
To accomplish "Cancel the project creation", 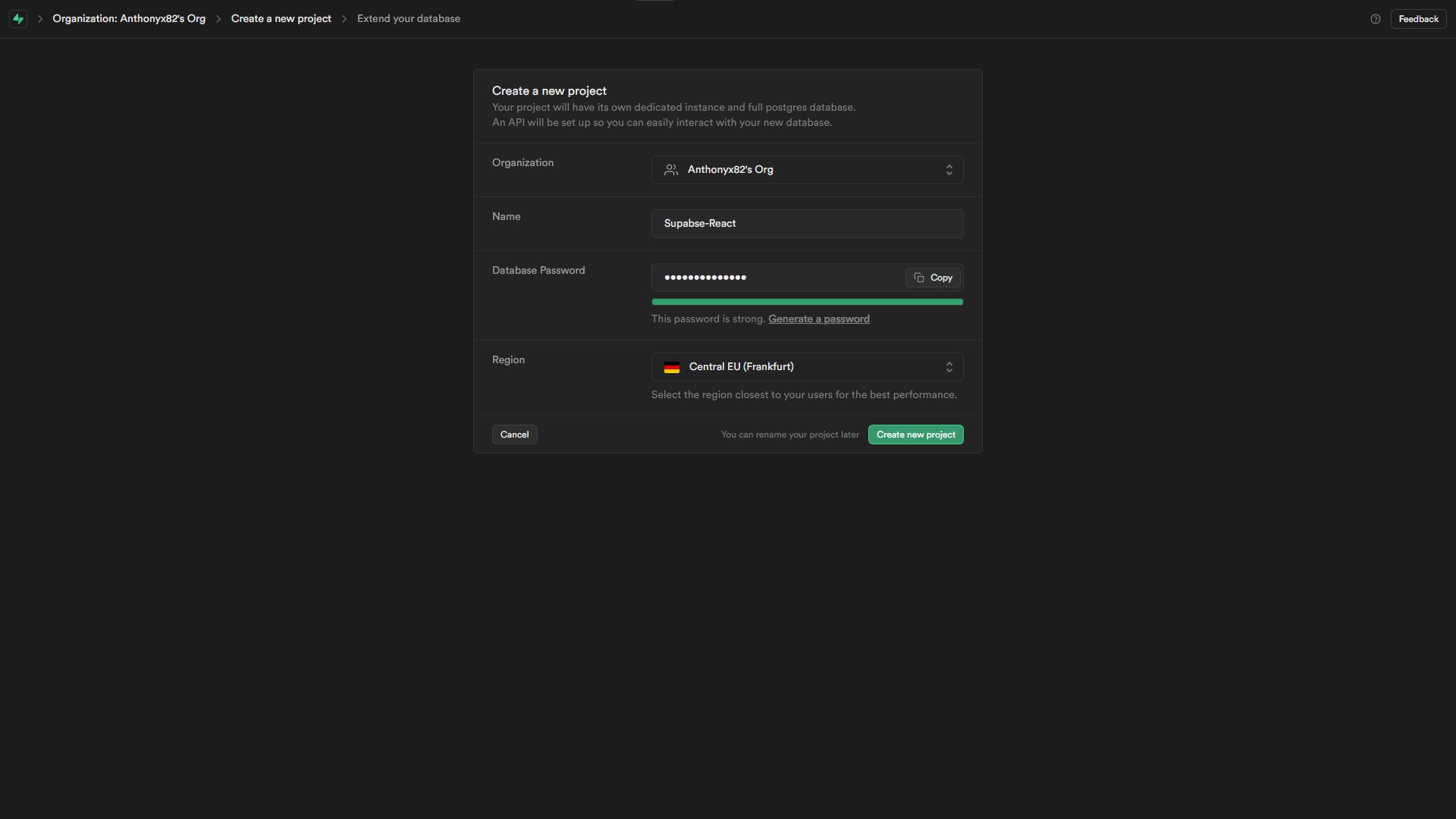I will pyautogui.click(x=514, y=435).
